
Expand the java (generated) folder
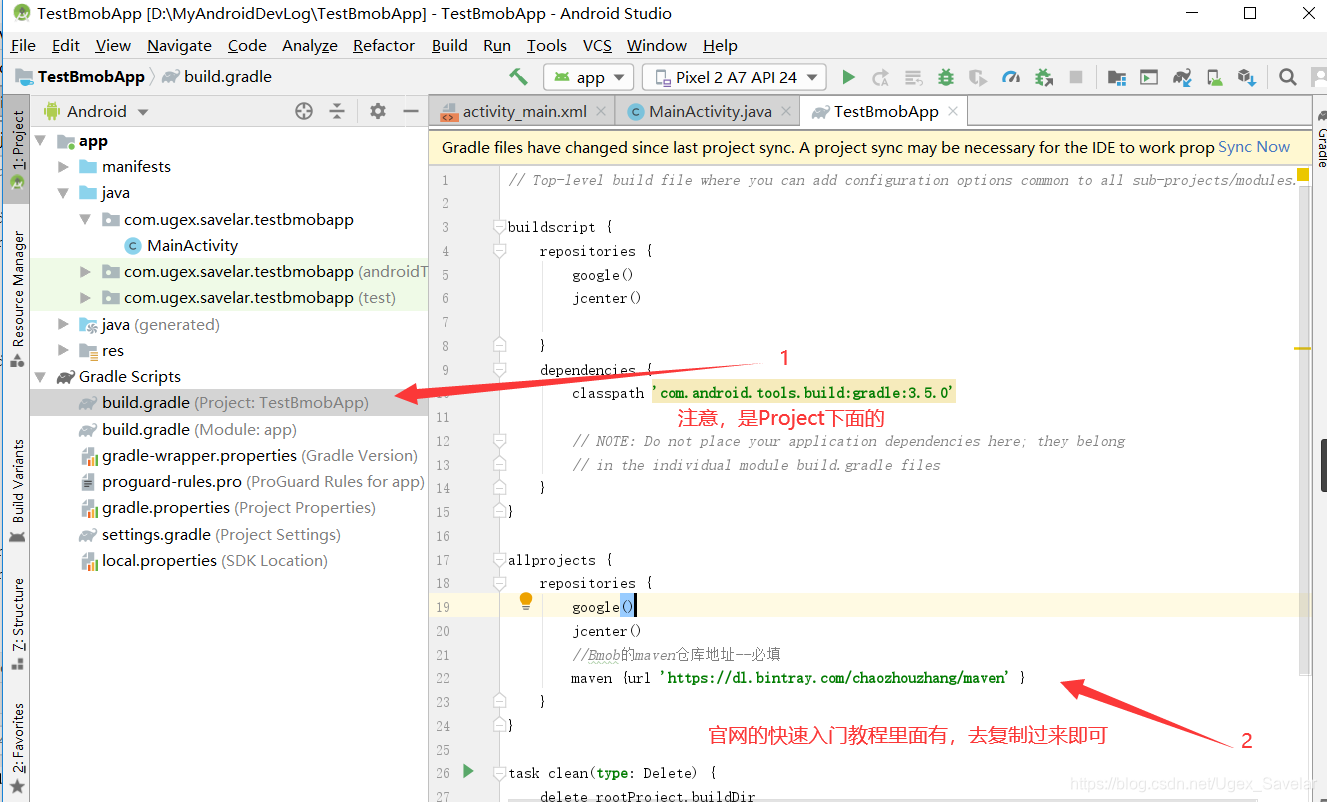(x=63, y=325)
